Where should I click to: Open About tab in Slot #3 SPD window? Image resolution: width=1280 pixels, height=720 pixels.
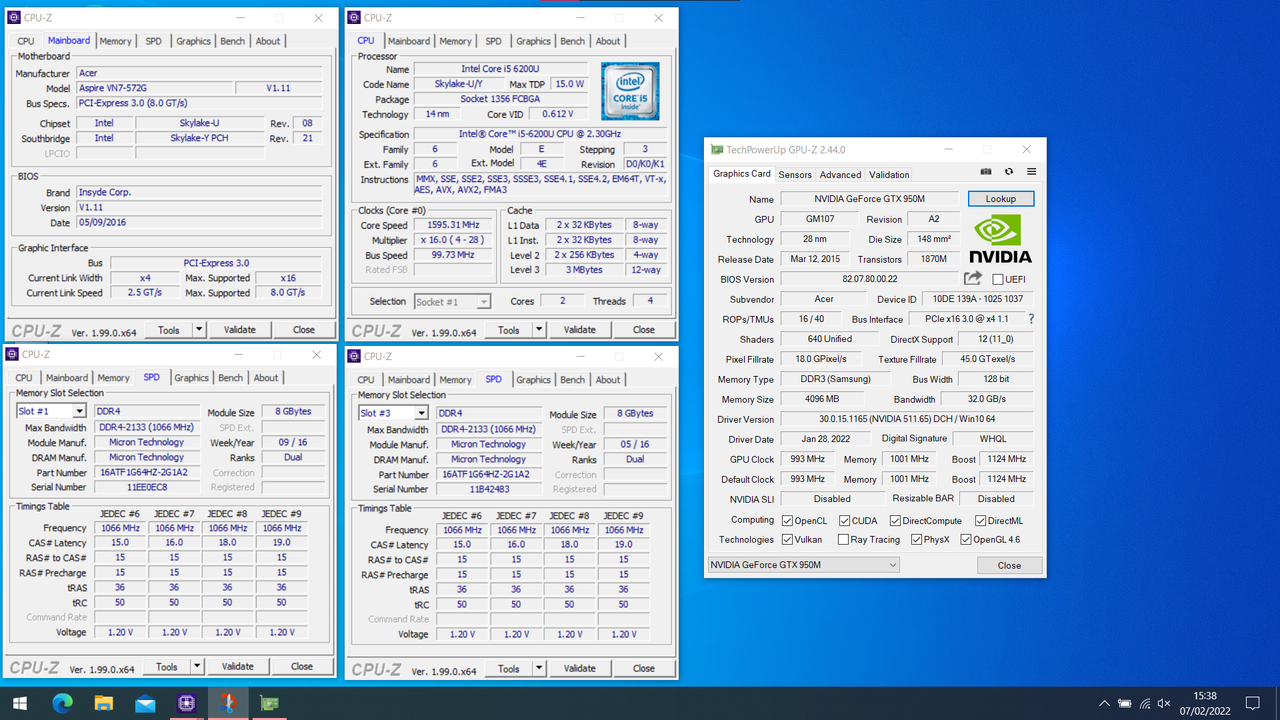click(x=608, y=380)
